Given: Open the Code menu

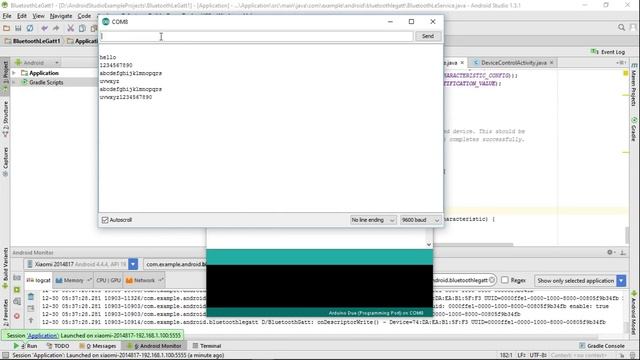Looking at the screenshot, I should 84,16.
